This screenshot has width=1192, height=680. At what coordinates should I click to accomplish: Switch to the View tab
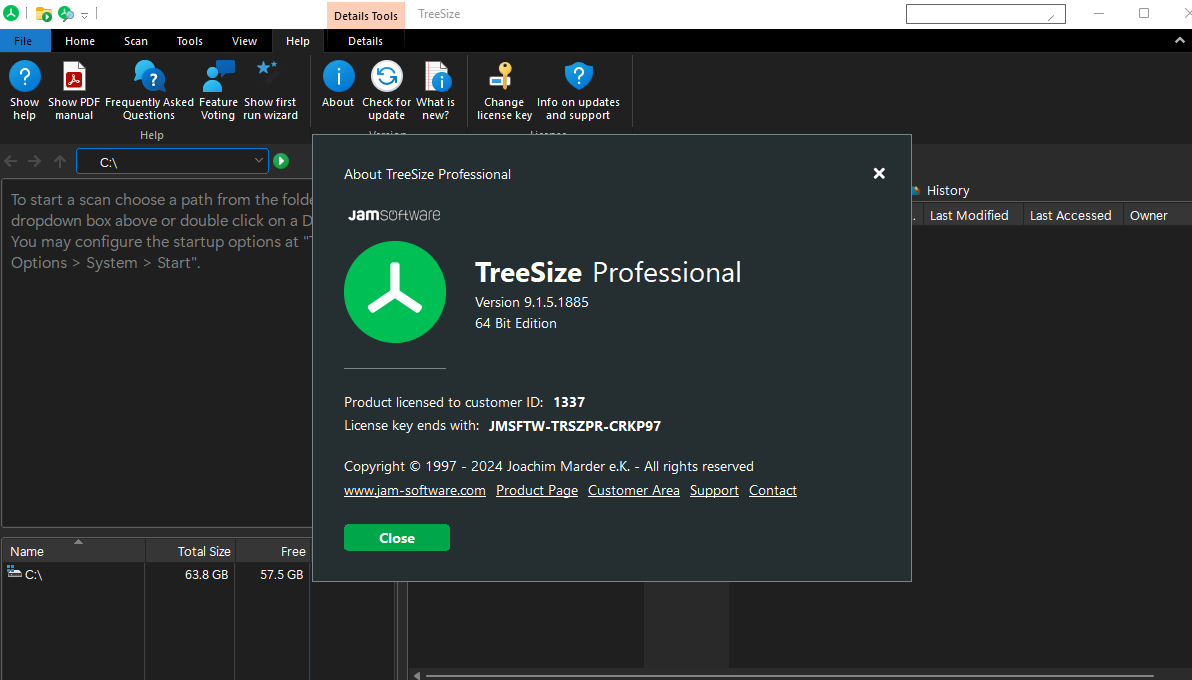[x=244, y=41]
